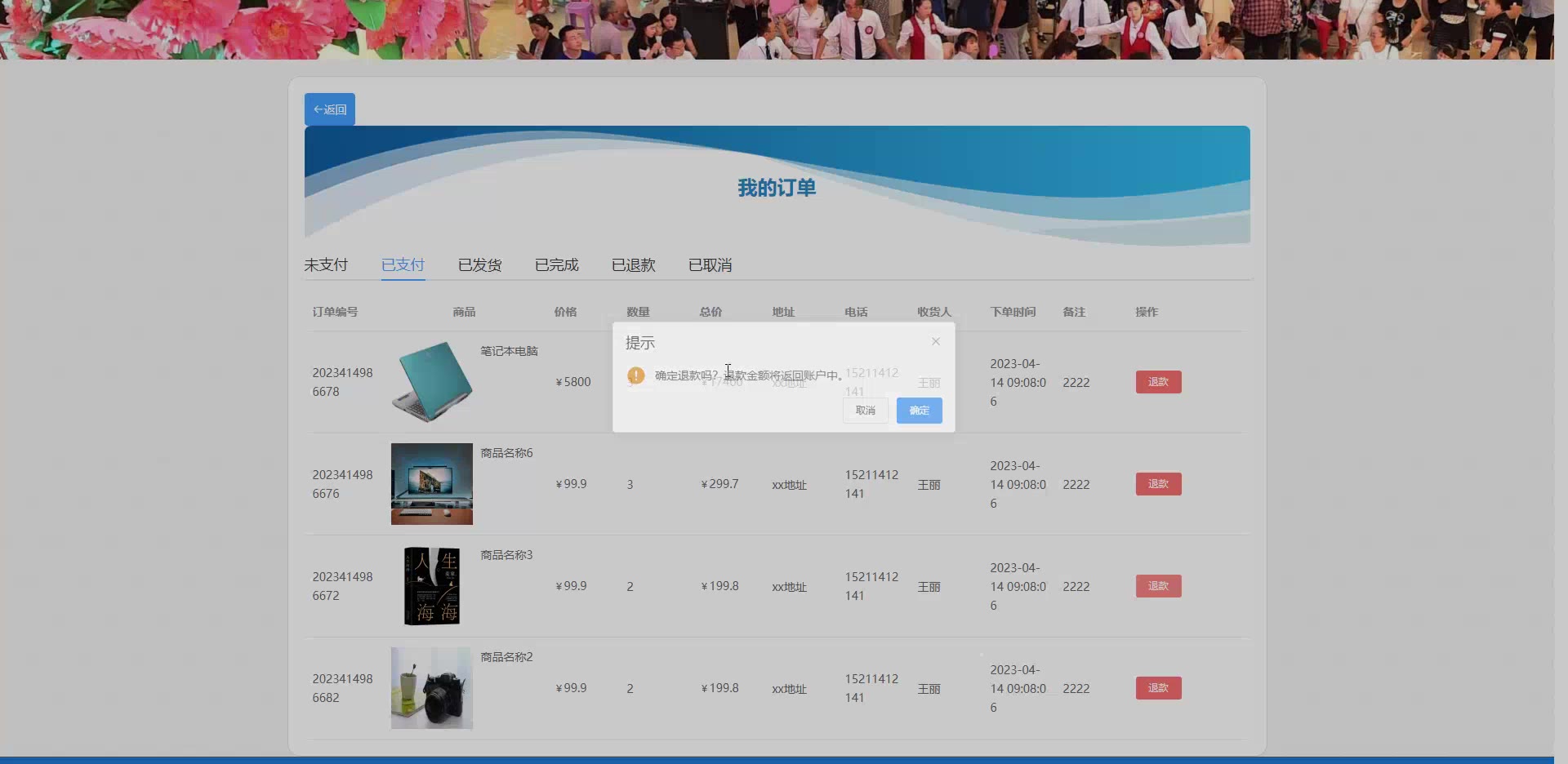Image resolution: width=1568 pixels, height=764 pixels.
Task: Click the ¥99.9 price of 商品名称2
Action: (x=571, y=688)
